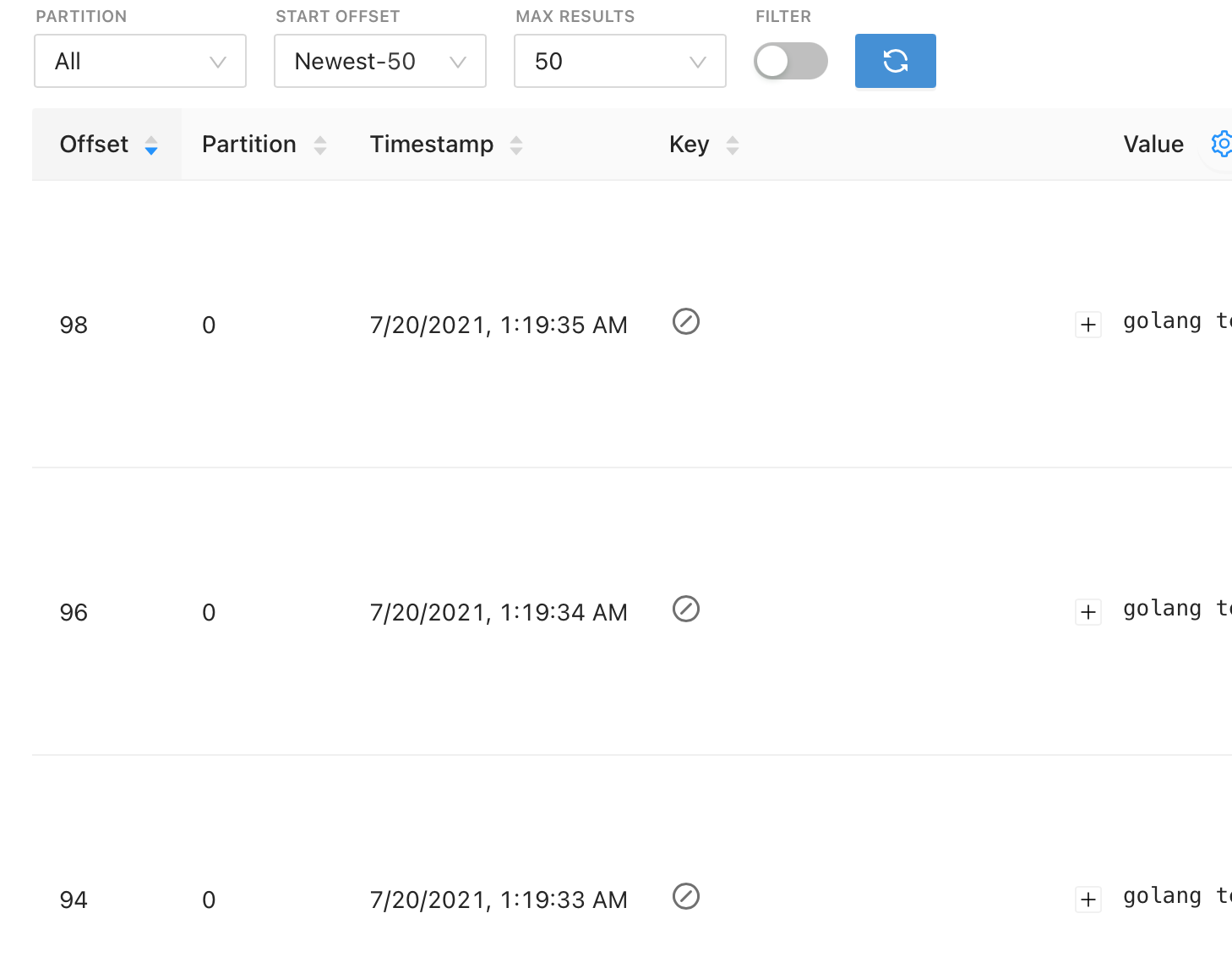Open the Start Offset dropdown showing Newest-50
Image resolution: width=1232 pixels, height=979 pixels.
click(379, 61)
